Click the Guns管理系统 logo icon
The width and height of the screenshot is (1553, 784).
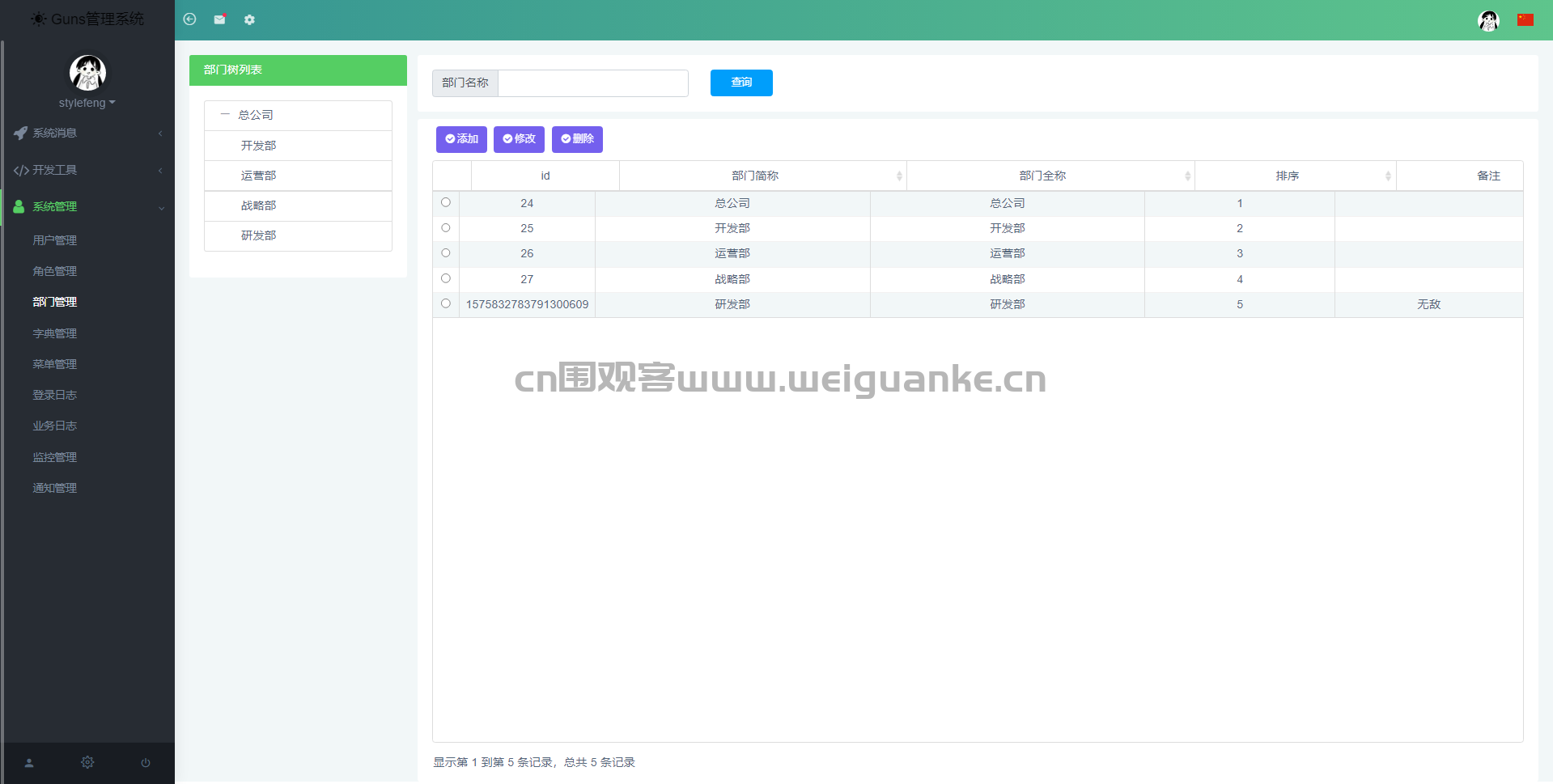38,19
